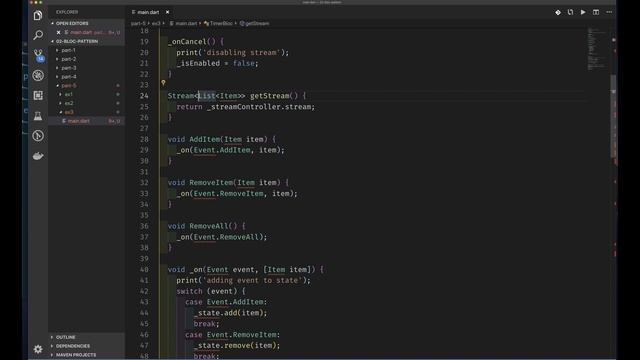Open the Explorer view in activity bar

coord(38,16)
